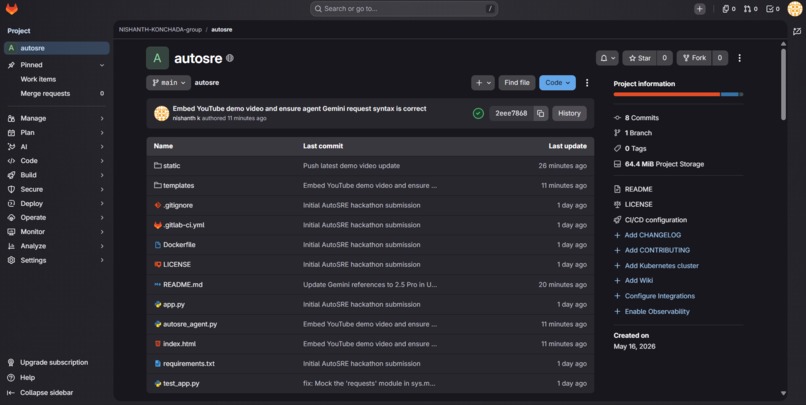Screen dimensions: 806x405
Task: Click the templates folder icon
Action: 158,185
